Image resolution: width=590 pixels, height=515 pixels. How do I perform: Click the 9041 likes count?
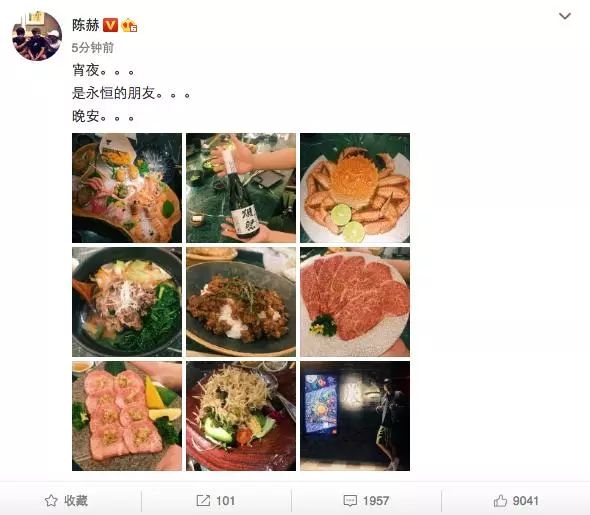point(526,501)
